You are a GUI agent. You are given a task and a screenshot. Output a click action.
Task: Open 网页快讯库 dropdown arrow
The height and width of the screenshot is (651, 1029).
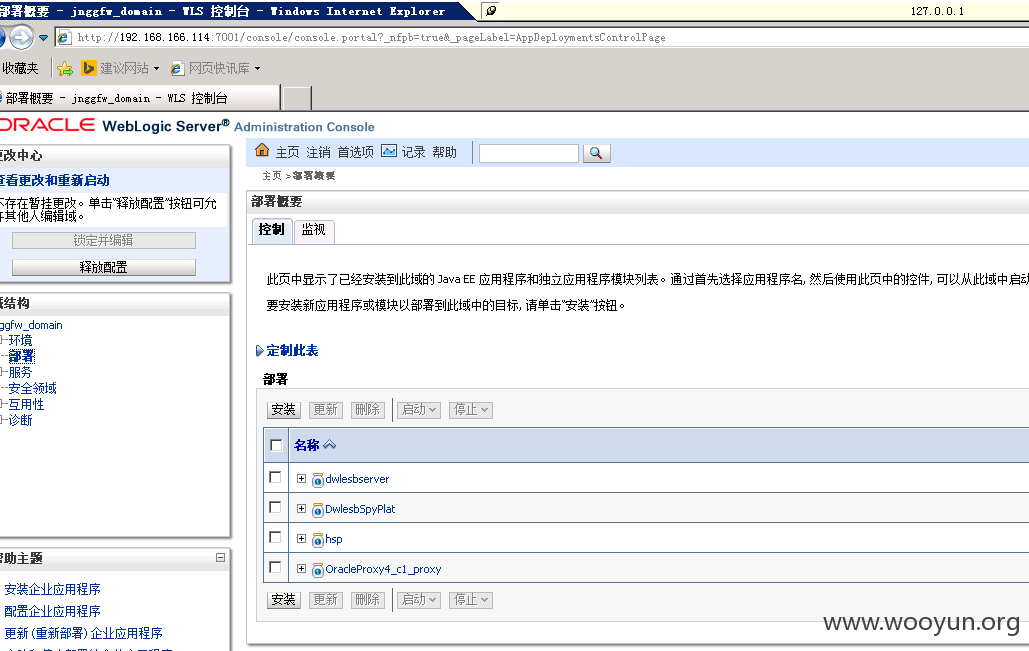(x=257, y=68)
